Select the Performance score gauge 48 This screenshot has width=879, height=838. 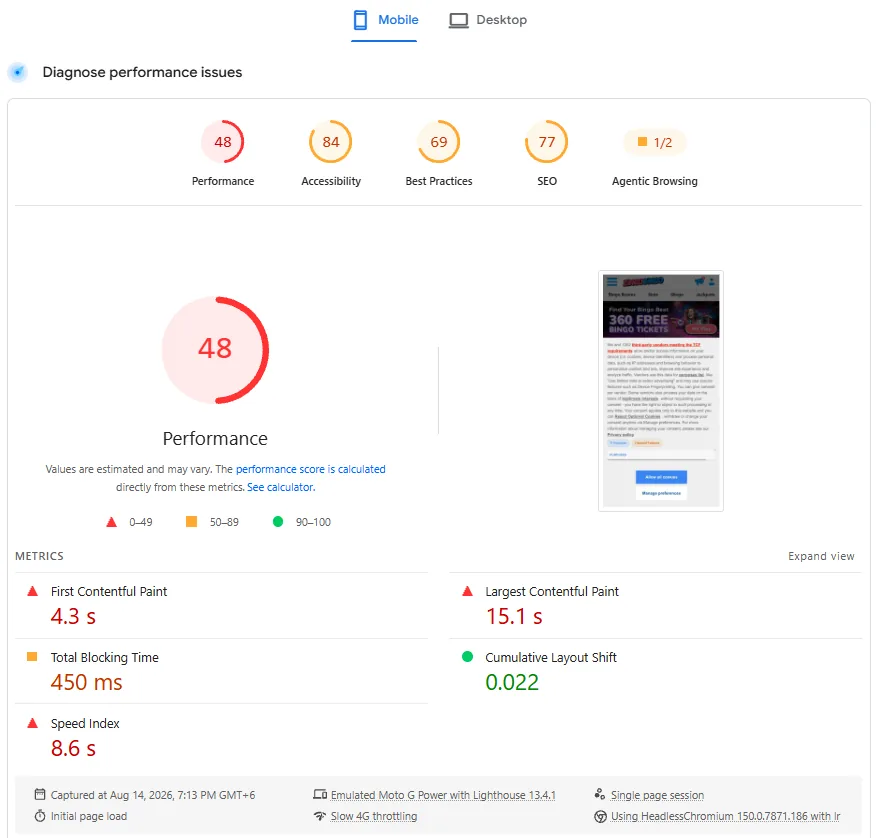click(x=223, y=142)
